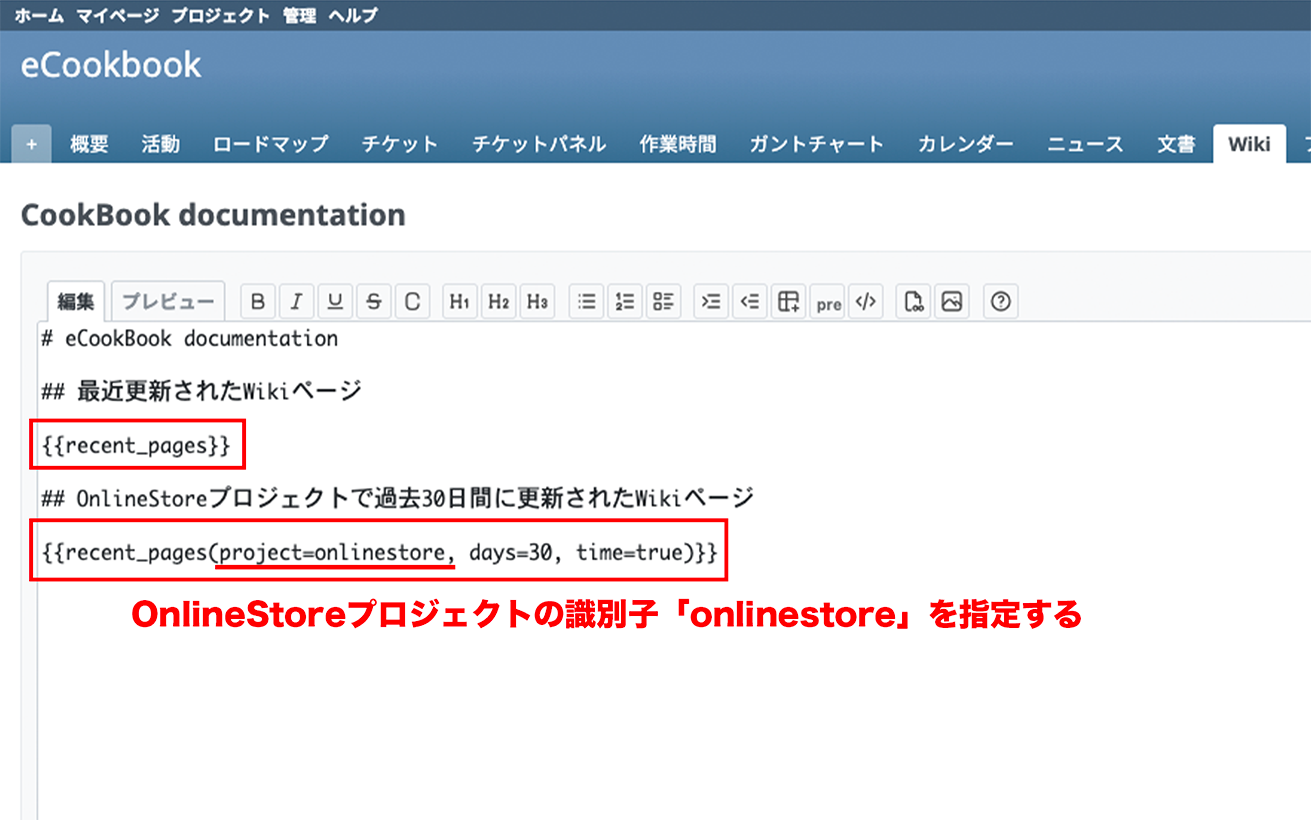The width and height of the screenshot is (1311, 820).
Task: Click the マイページ top menu link
Action: tap(117, 15)
